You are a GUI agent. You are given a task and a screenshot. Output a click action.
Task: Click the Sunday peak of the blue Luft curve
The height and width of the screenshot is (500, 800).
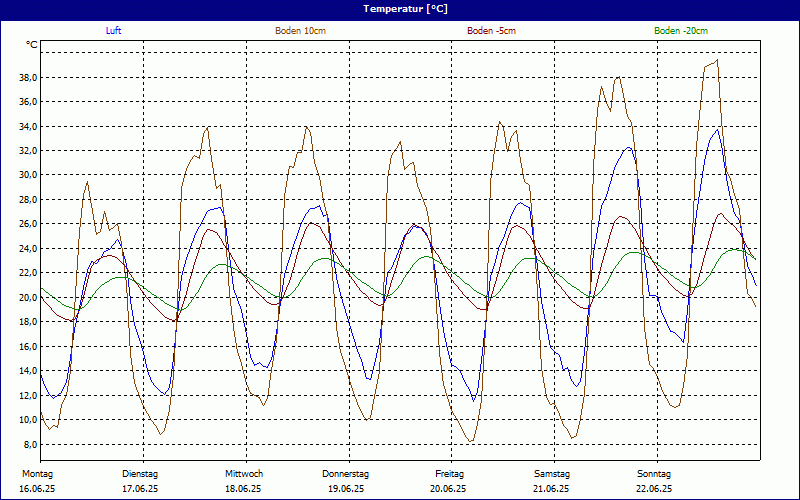pos(718,130)
